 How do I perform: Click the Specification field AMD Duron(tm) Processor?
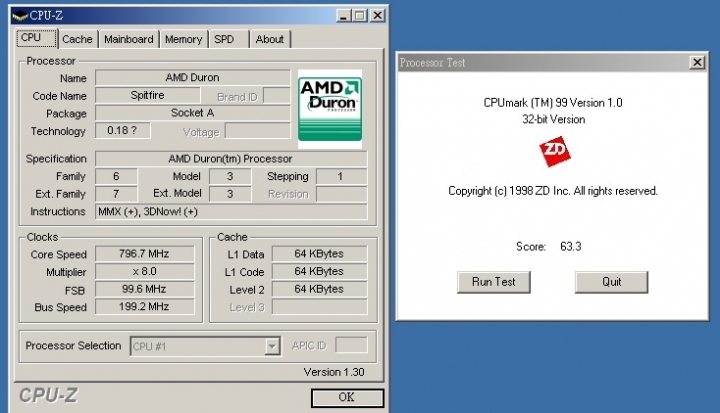click(231, 159)
